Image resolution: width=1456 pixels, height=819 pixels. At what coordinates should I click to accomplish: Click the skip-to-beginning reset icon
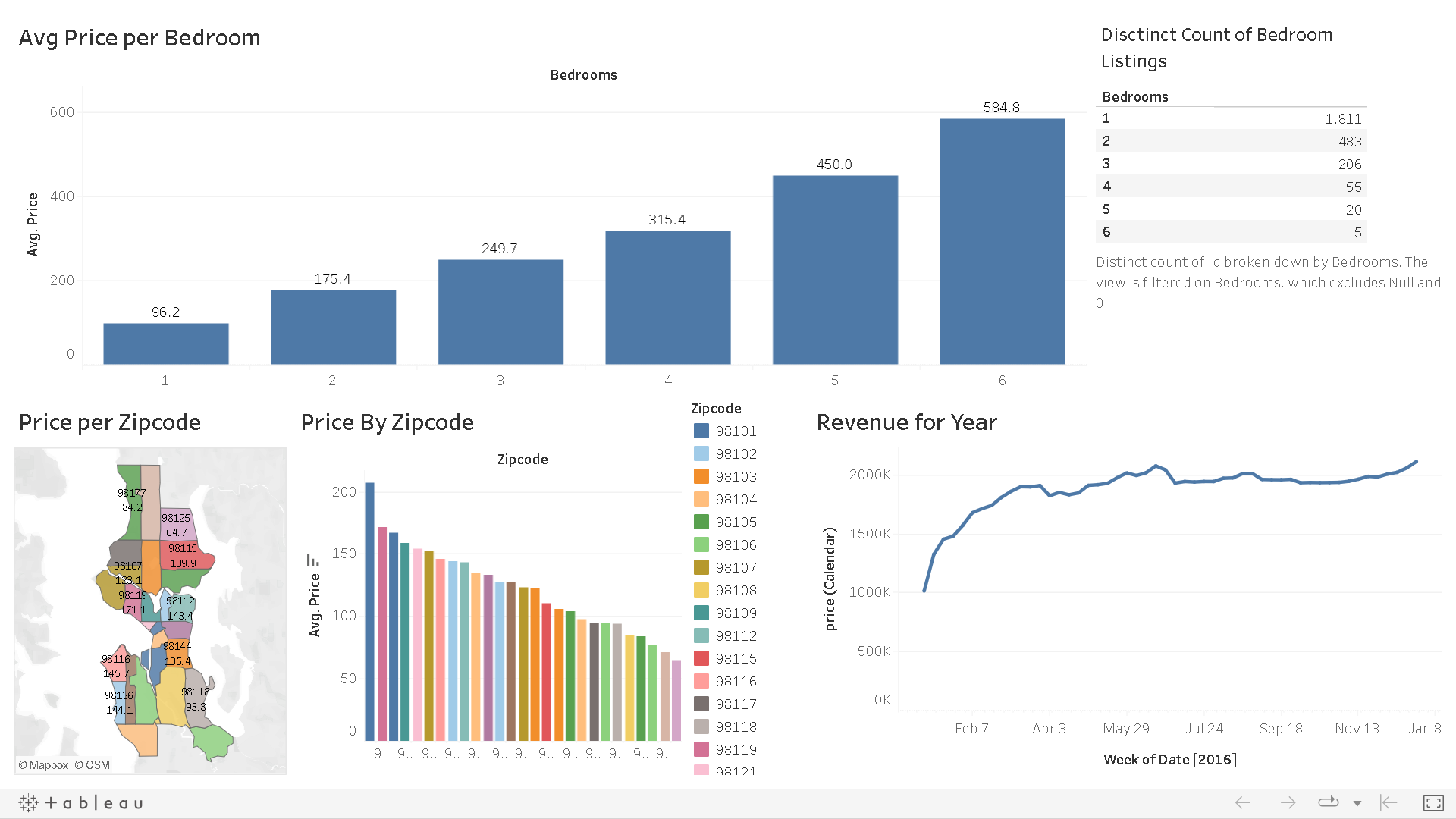[1387, 802]
